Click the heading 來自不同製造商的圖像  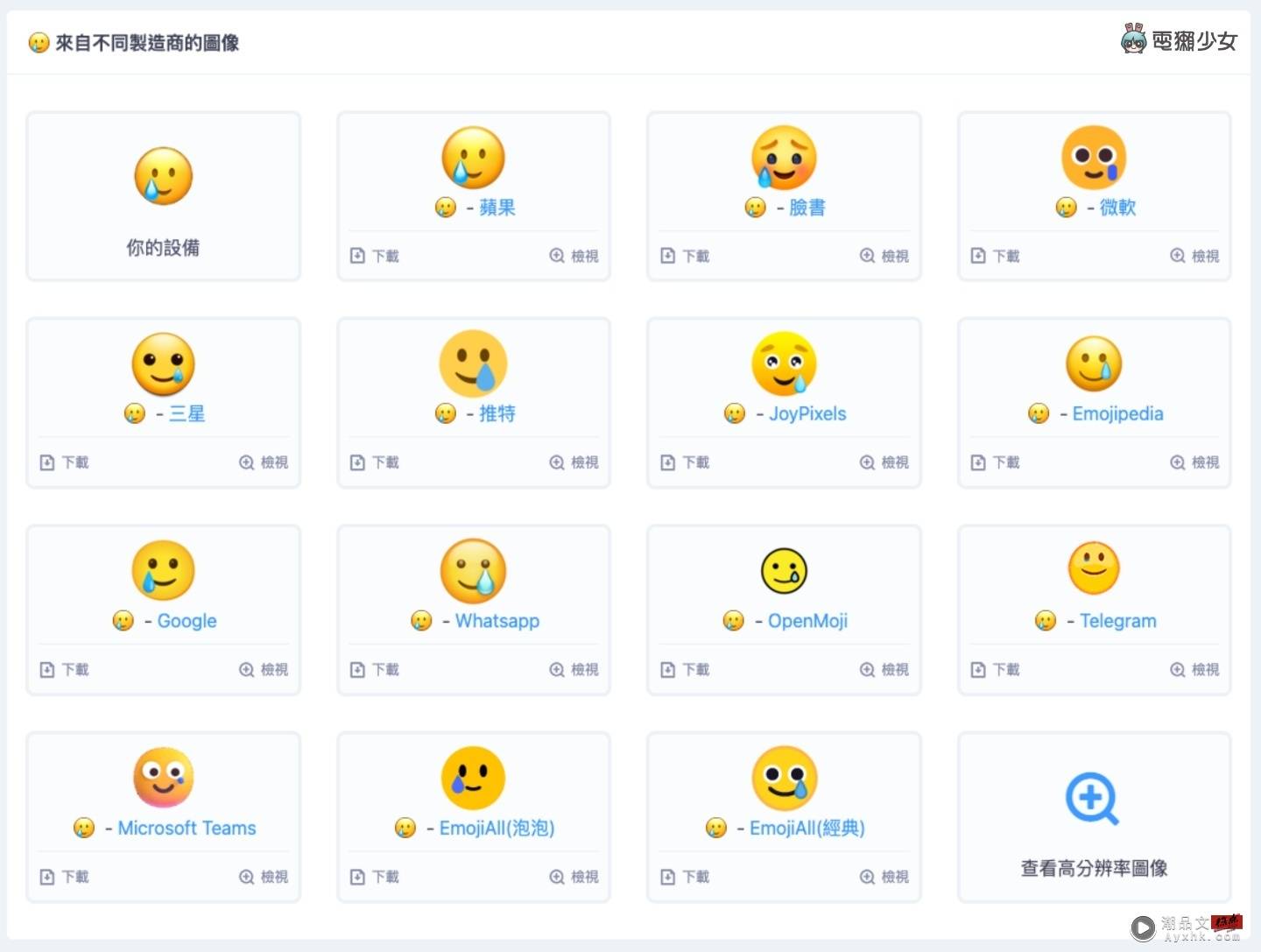[x=147, y=42]
